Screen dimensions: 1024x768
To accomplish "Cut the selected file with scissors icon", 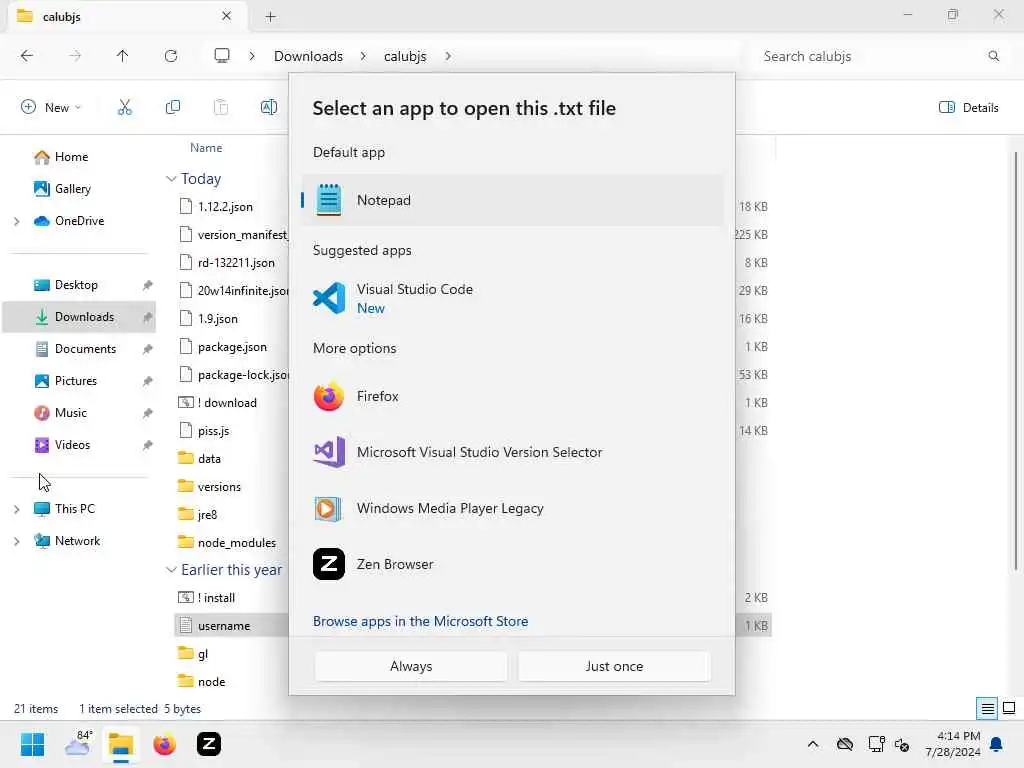I will click(x=125, y=108).
